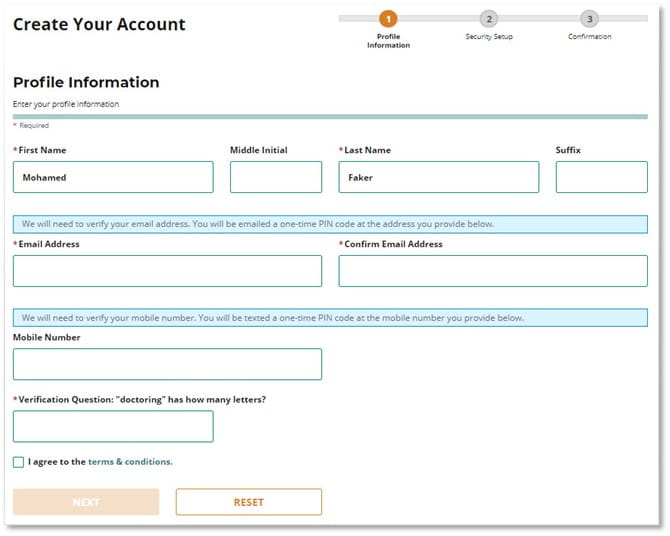Click the step 2 circle indicator

pos(488,19)
